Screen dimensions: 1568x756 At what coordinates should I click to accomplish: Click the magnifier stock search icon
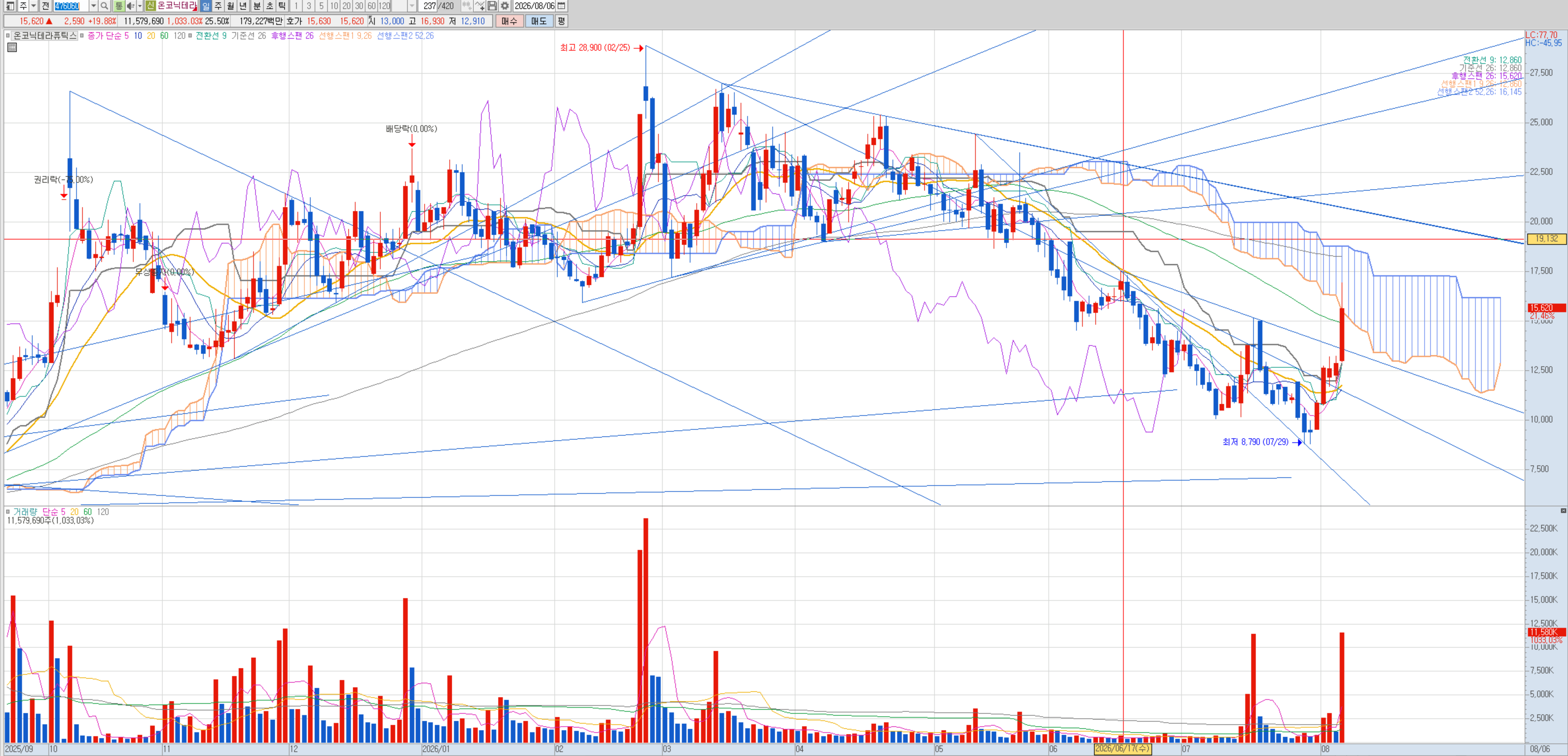[104, 6]
